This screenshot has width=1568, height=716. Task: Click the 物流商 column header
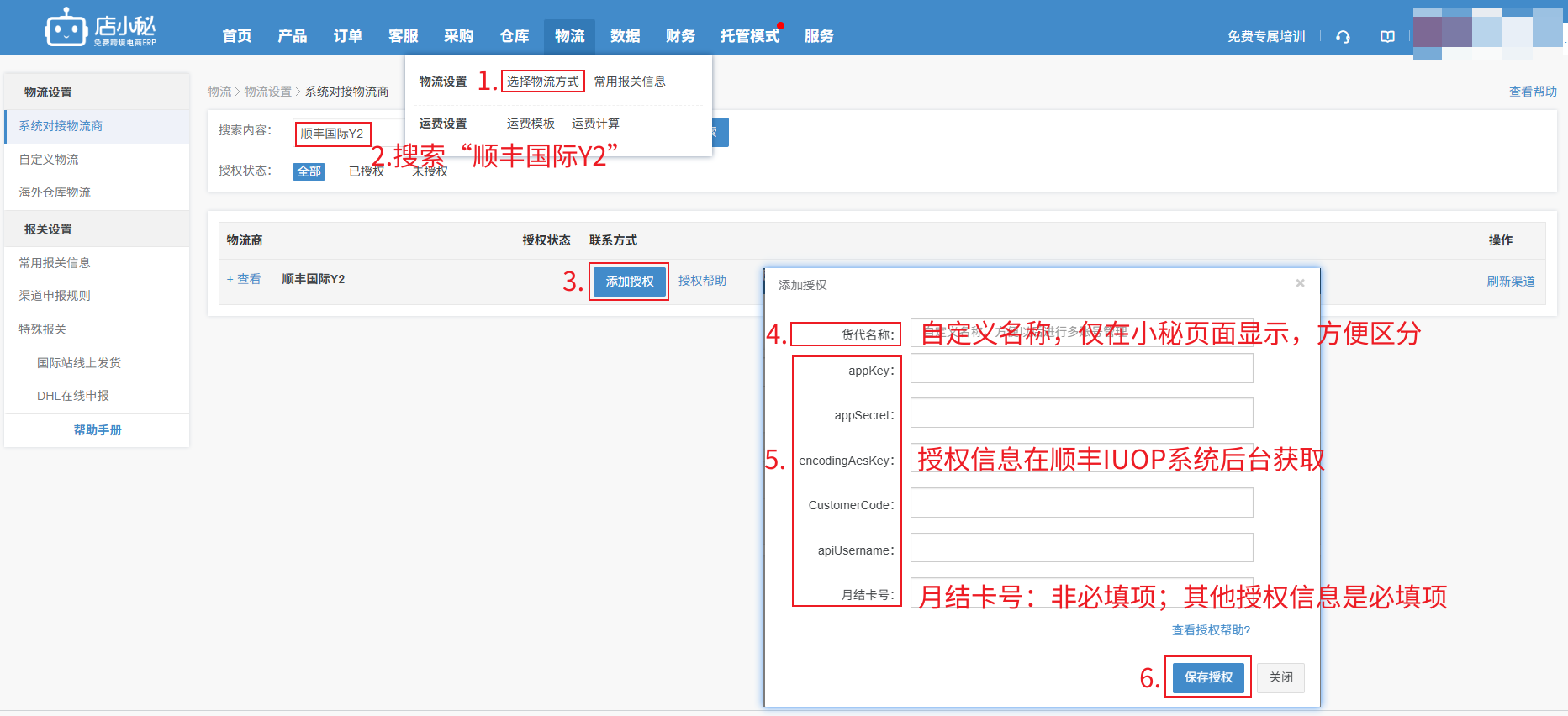click(x=245, y=240)
